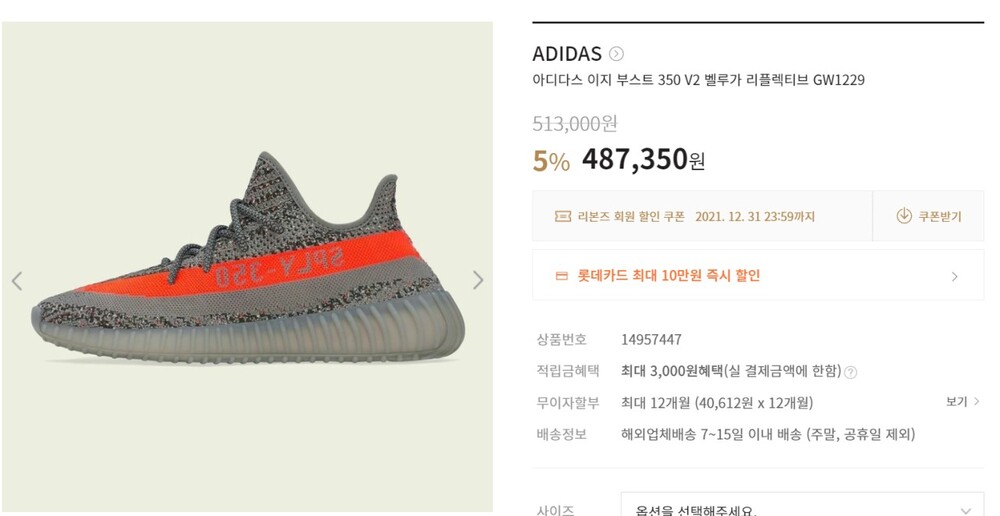Expand installment details via 보기 arrow
Image resolution: width=1000 pixels, height=516 pixels.
[x=977, y=402]
